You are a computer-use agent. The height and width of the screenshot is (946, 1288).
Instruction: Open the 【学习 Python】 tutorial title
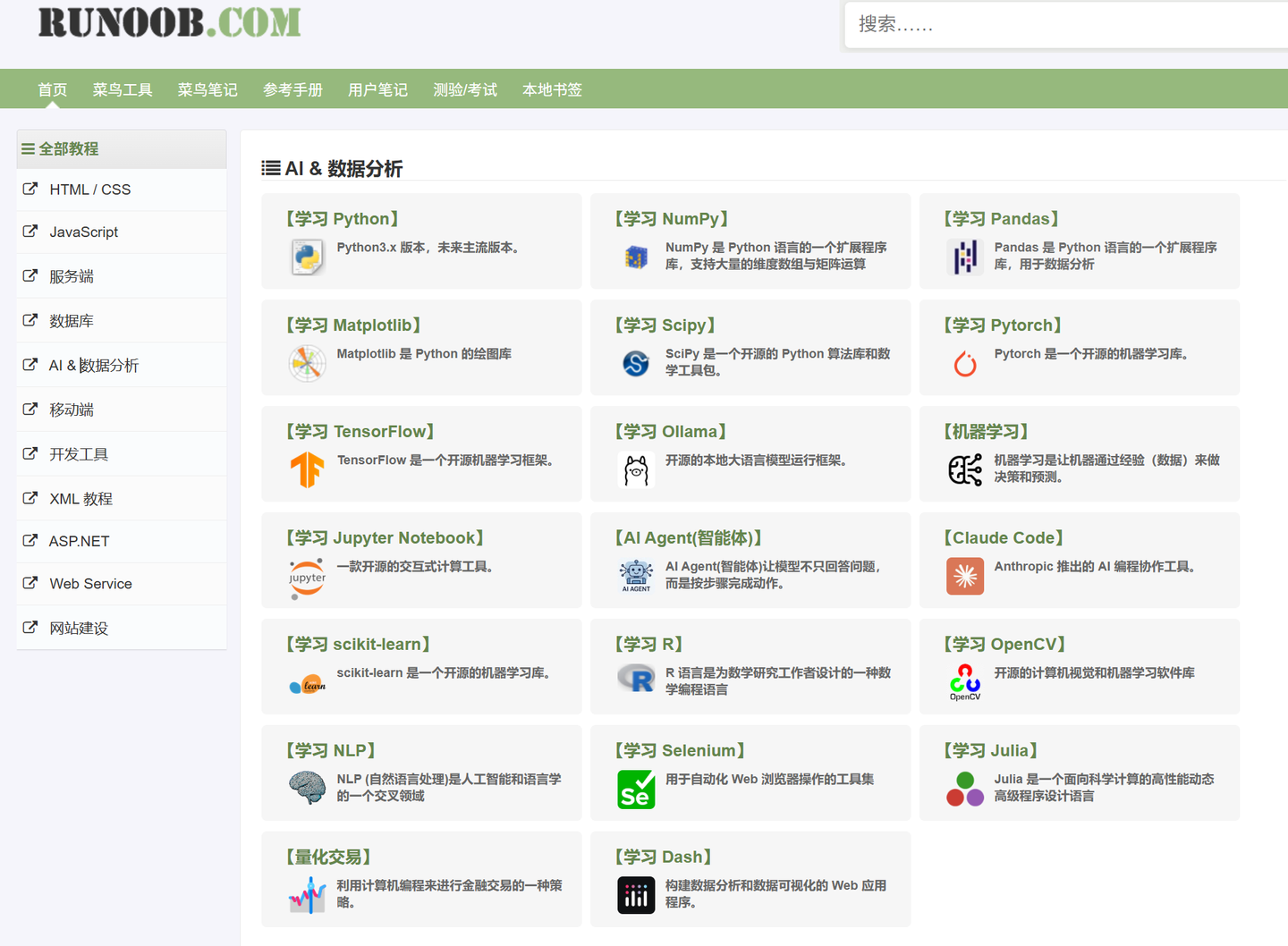pyautogui.click(x=343, y=219)
